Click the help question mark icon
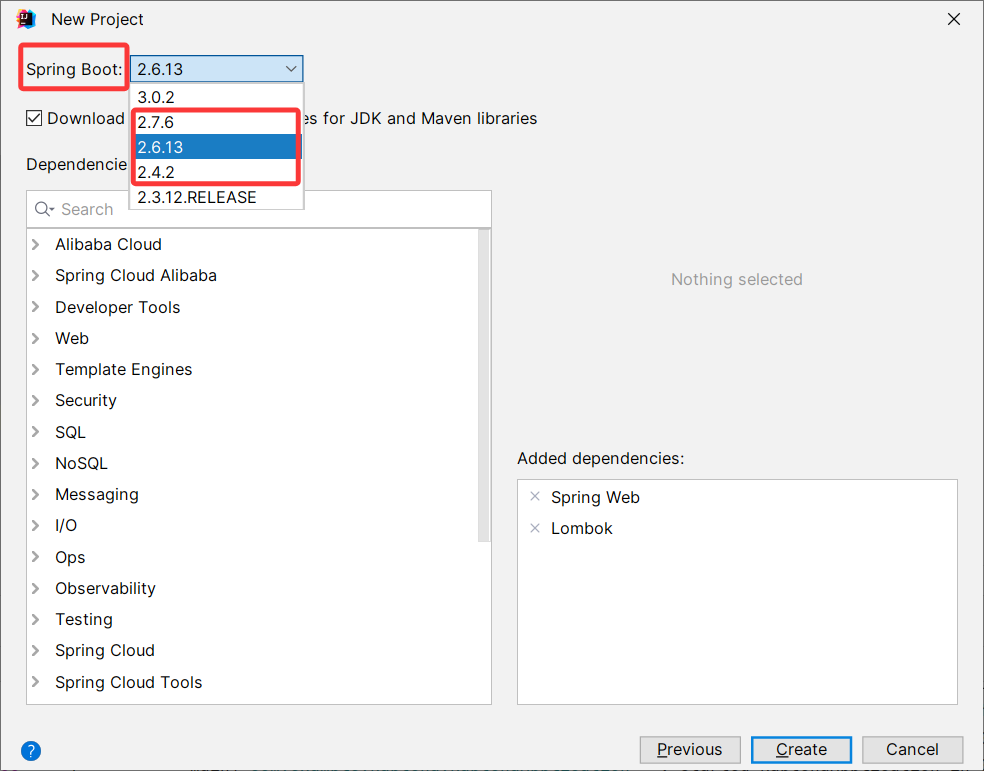Image resolution: width=984 pixels, height=771 pixels. (x=31, y=750)
